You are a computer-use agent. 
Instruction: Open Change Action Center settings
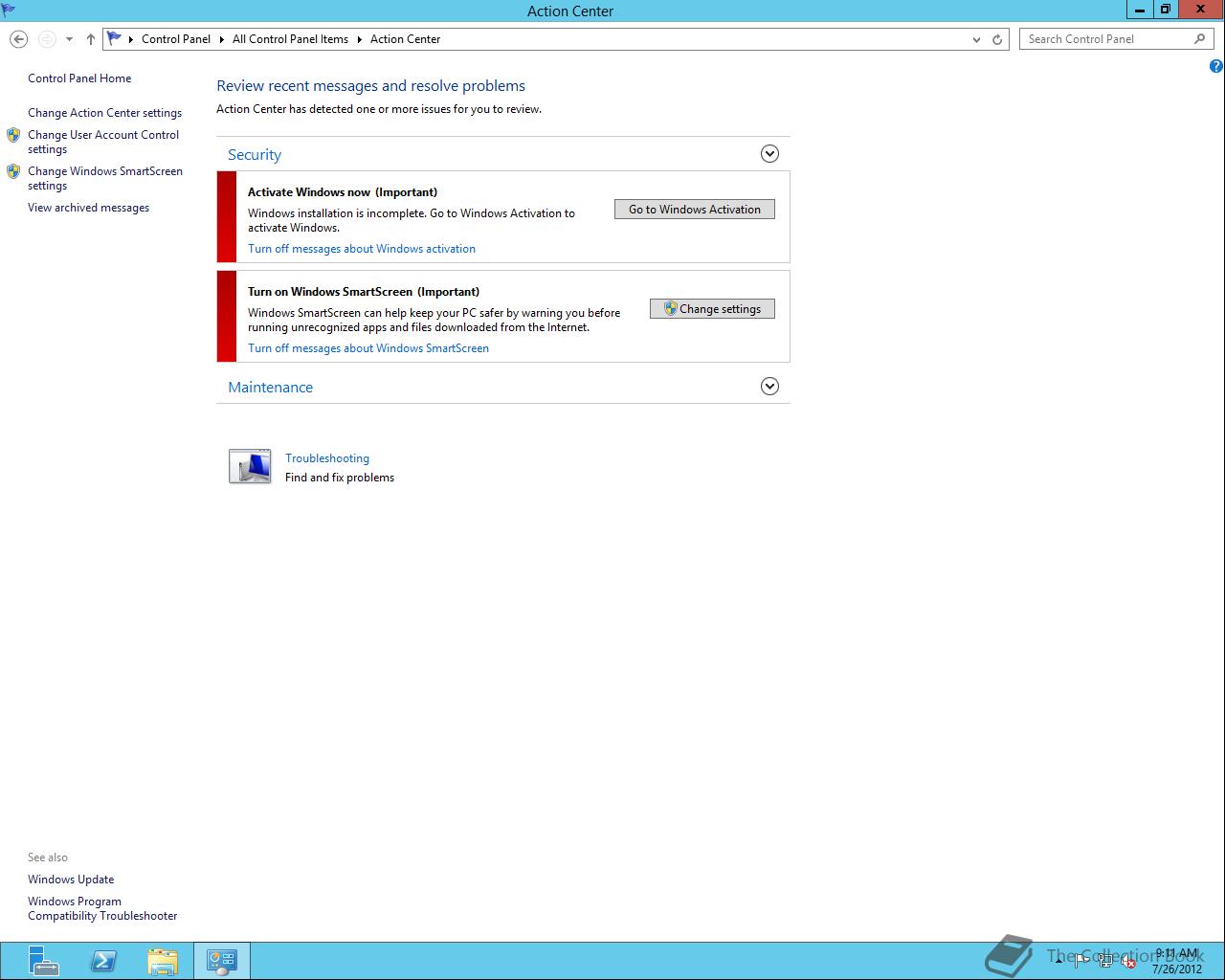point(104,113)
